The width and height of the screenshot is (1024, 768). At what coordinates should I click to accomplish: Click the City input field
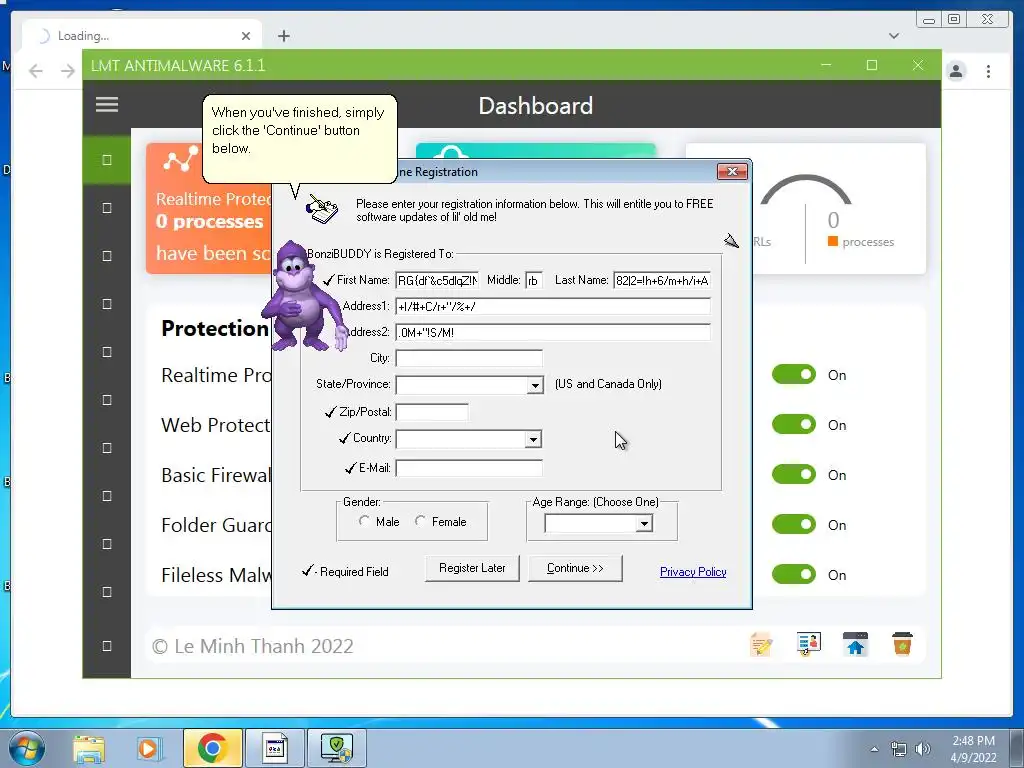469,359
